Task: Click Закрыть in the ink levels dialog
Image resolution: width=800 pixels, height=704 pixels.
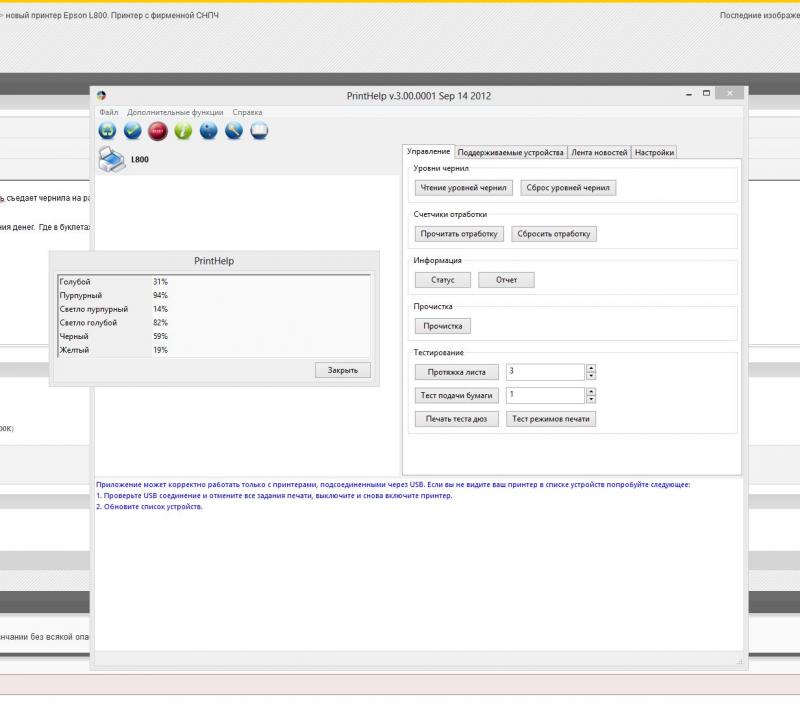Action: pos(343,370)
